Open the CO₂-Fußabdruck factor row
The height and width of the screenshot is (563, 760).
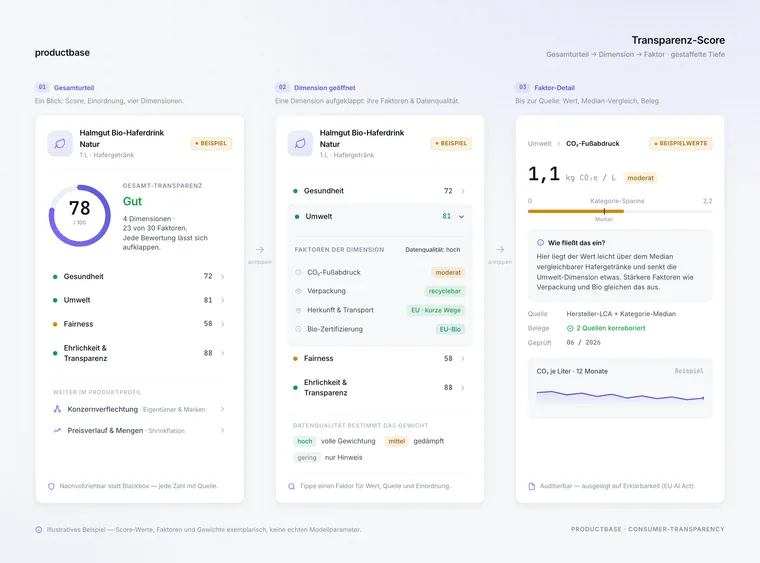(380, 272)
